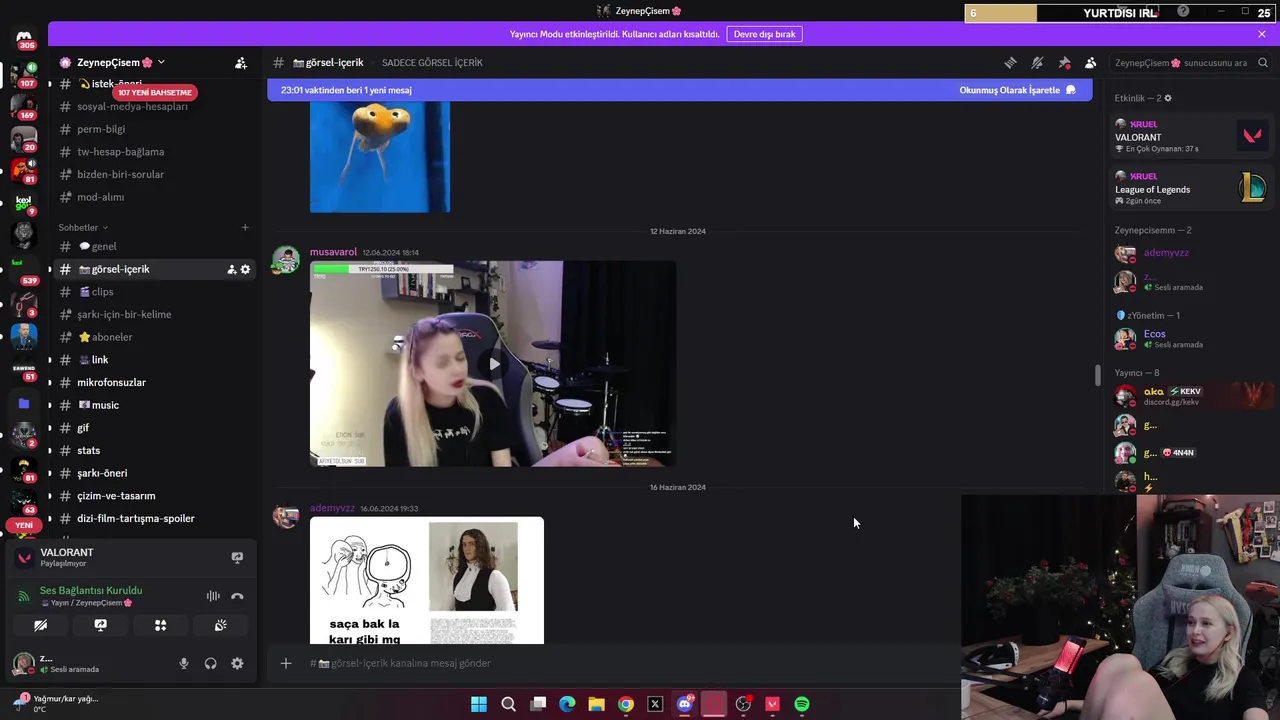Open the League of Legends activity card
The width and height of the screenshot is (1280, 720).
click(x=1190, y=188)
